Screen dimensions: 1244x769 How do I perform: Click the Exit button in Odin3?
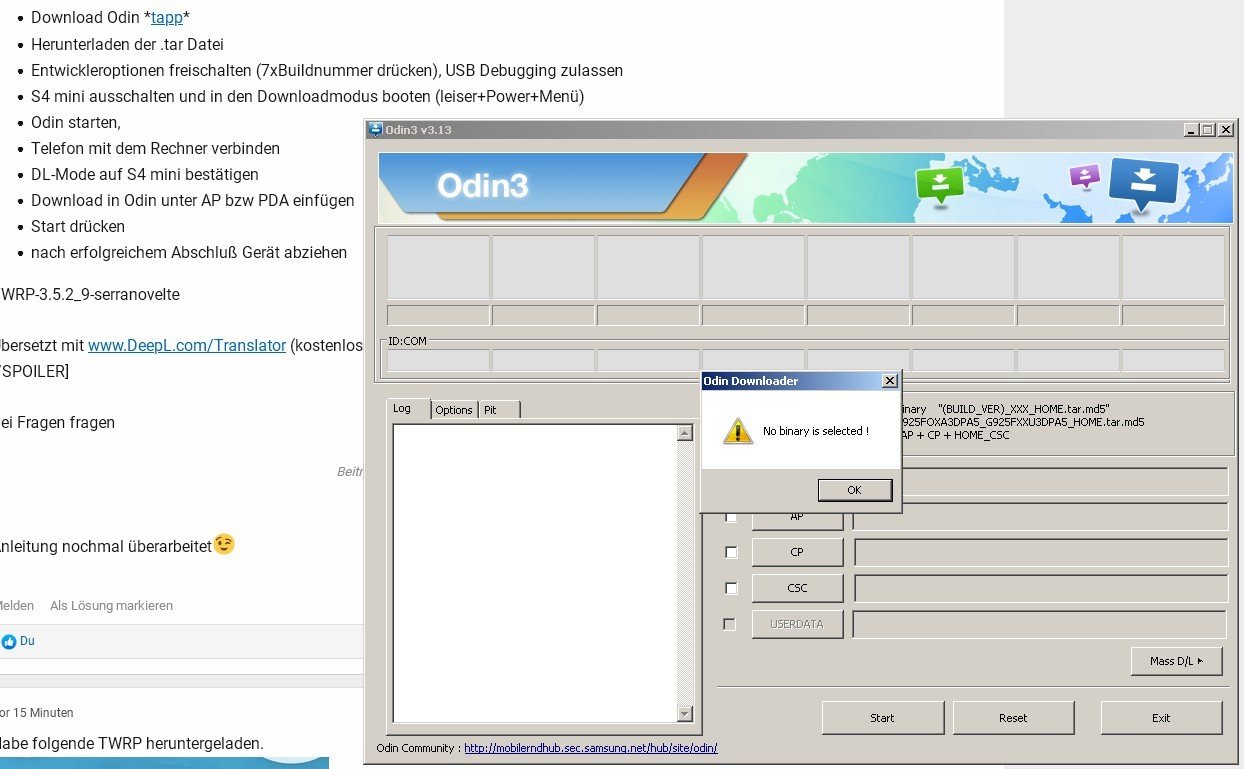point(1161,718)
